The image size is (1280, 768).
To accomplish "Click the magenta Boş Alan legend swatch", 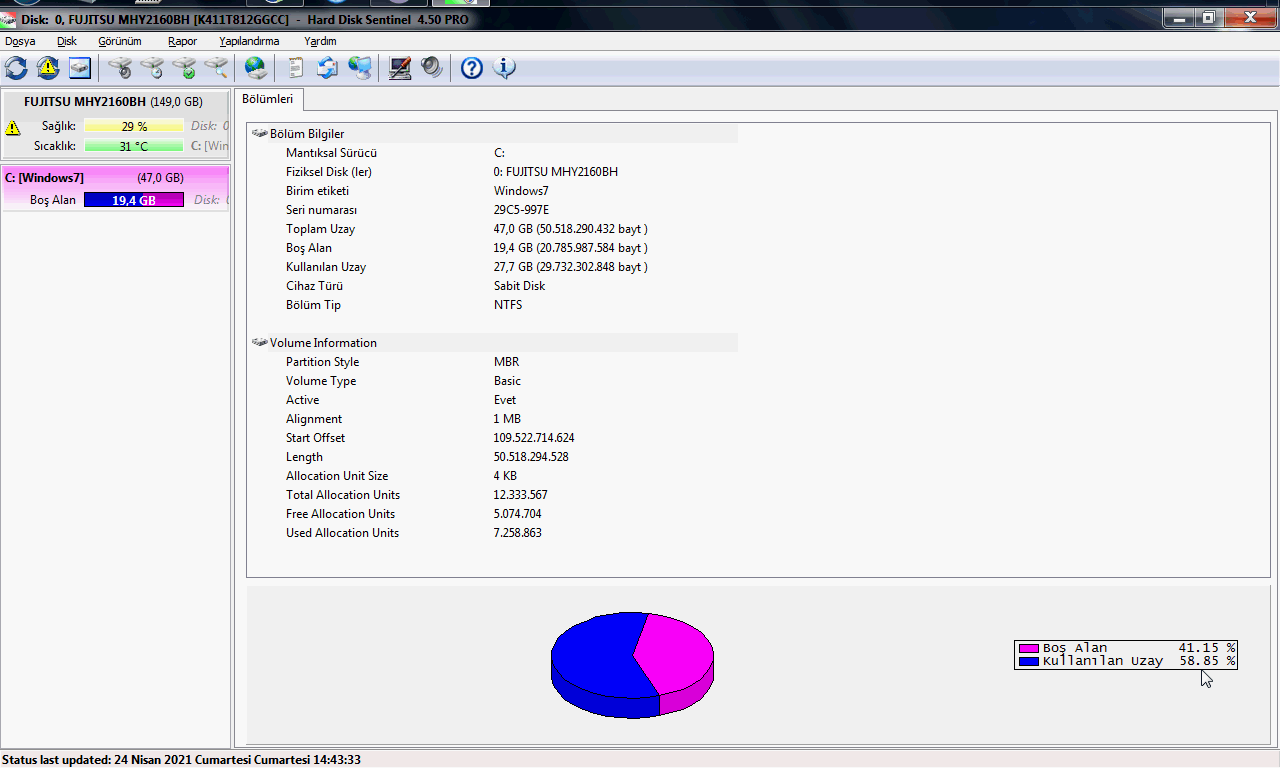I will tap(1028, 648).
